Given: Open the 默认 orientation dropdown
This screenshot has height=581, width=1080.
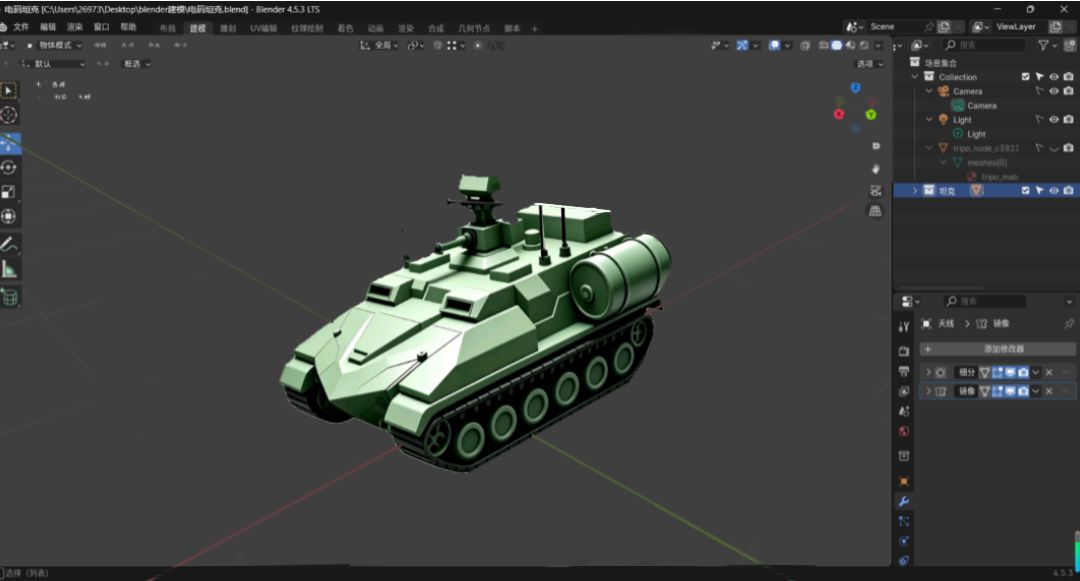Looking at the screenshot, I should coord(52,64).
